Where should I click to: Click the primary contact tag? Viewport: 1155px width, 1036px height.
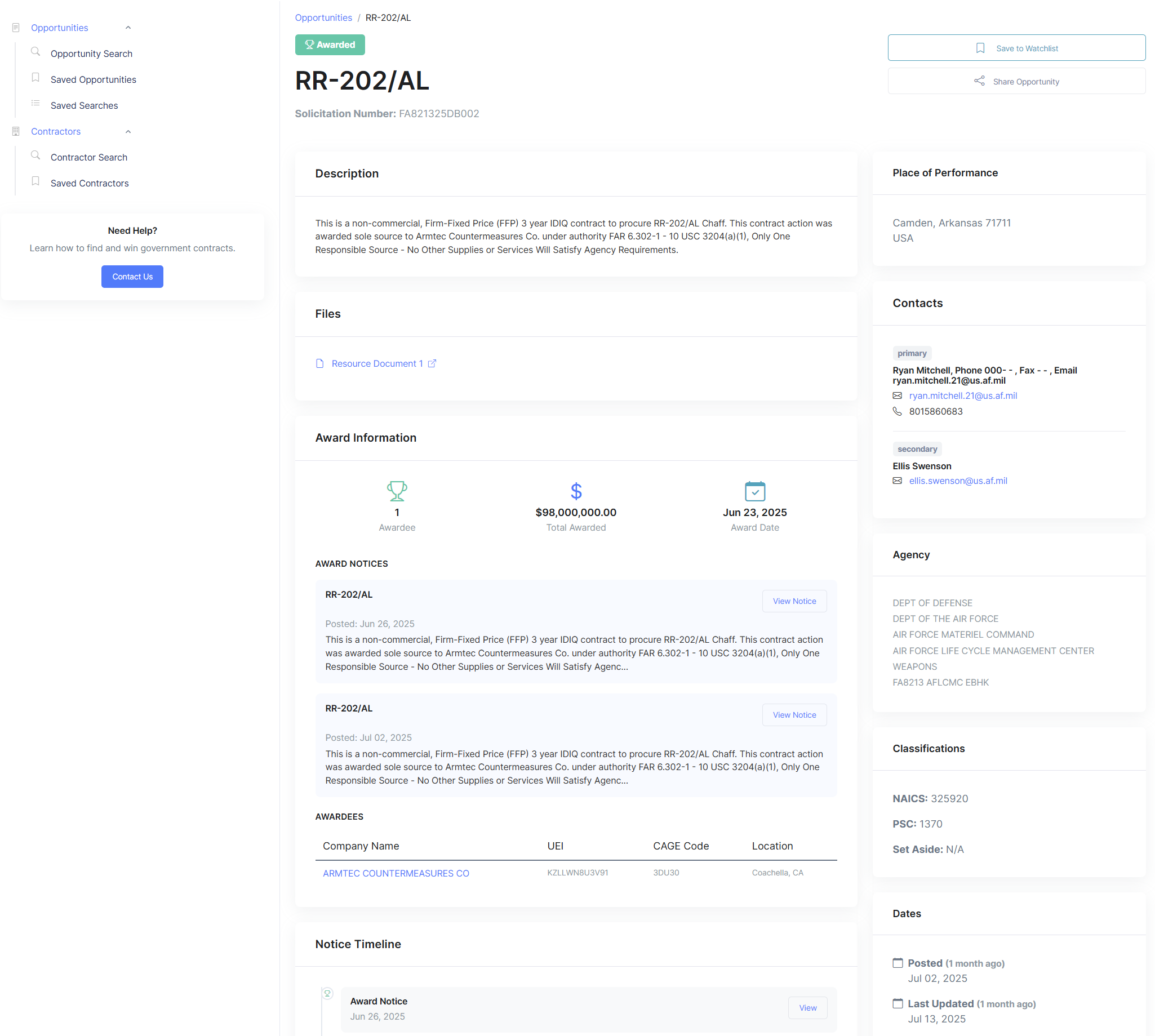pos(912,353)
